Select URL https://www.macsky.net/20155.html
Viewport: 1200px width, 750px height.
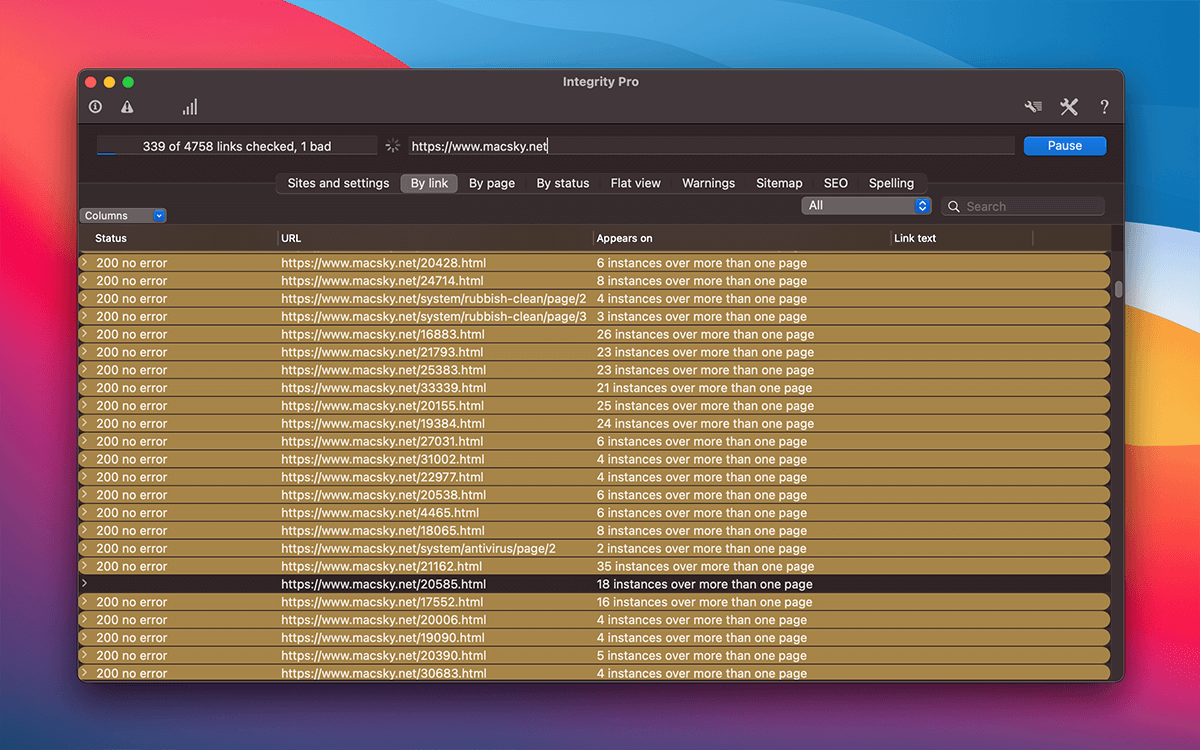tap(382, 406)
